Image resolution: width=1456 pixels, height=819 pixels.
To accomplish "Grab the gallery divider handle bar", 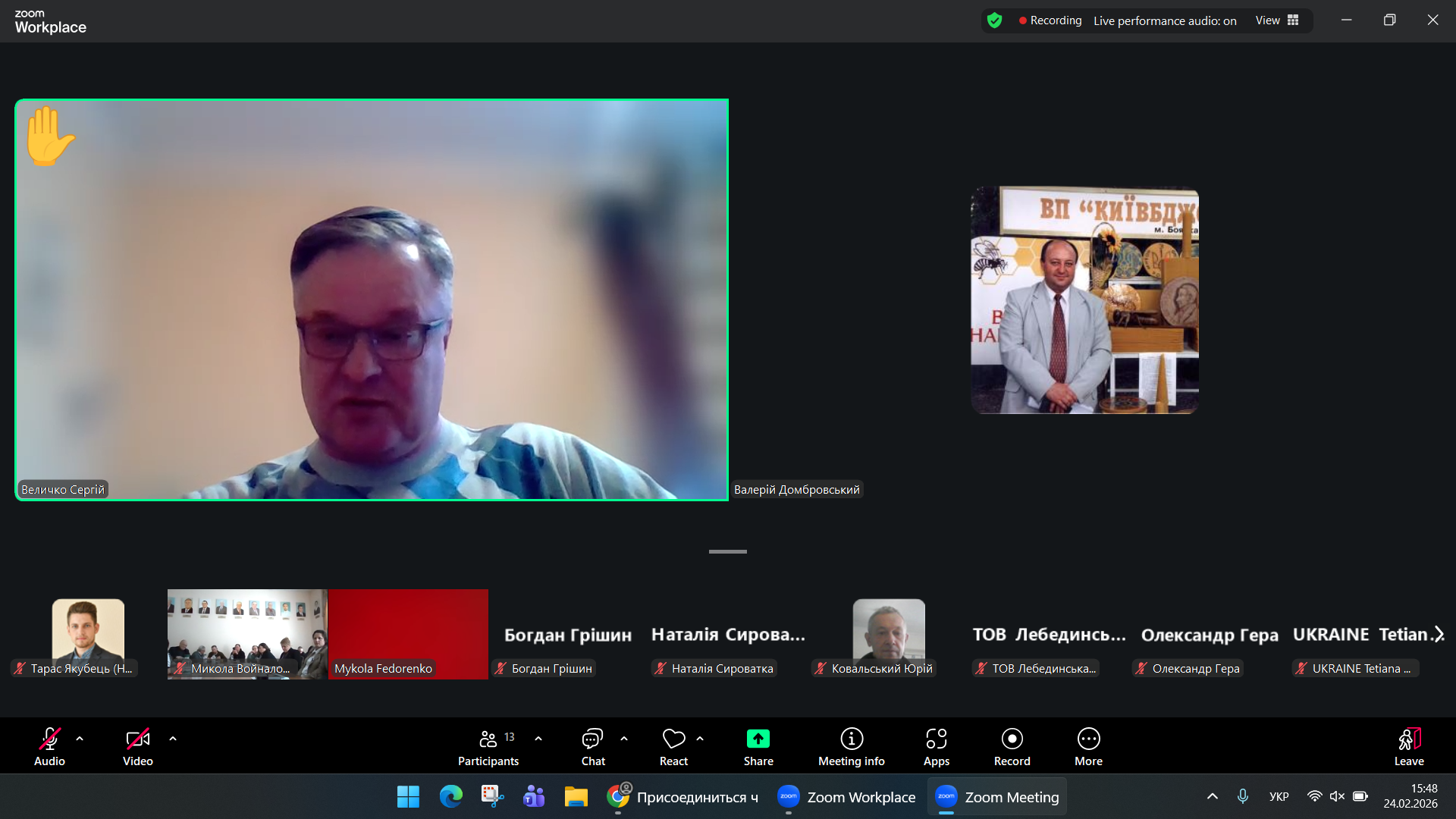I will 727,551.
